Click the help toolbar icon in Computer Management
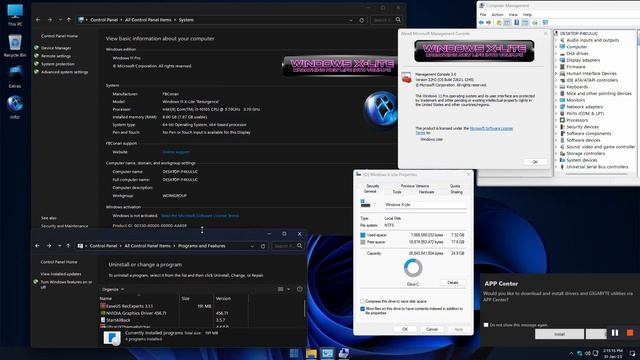This screenshot has width=640, height=360. [516, 22]
